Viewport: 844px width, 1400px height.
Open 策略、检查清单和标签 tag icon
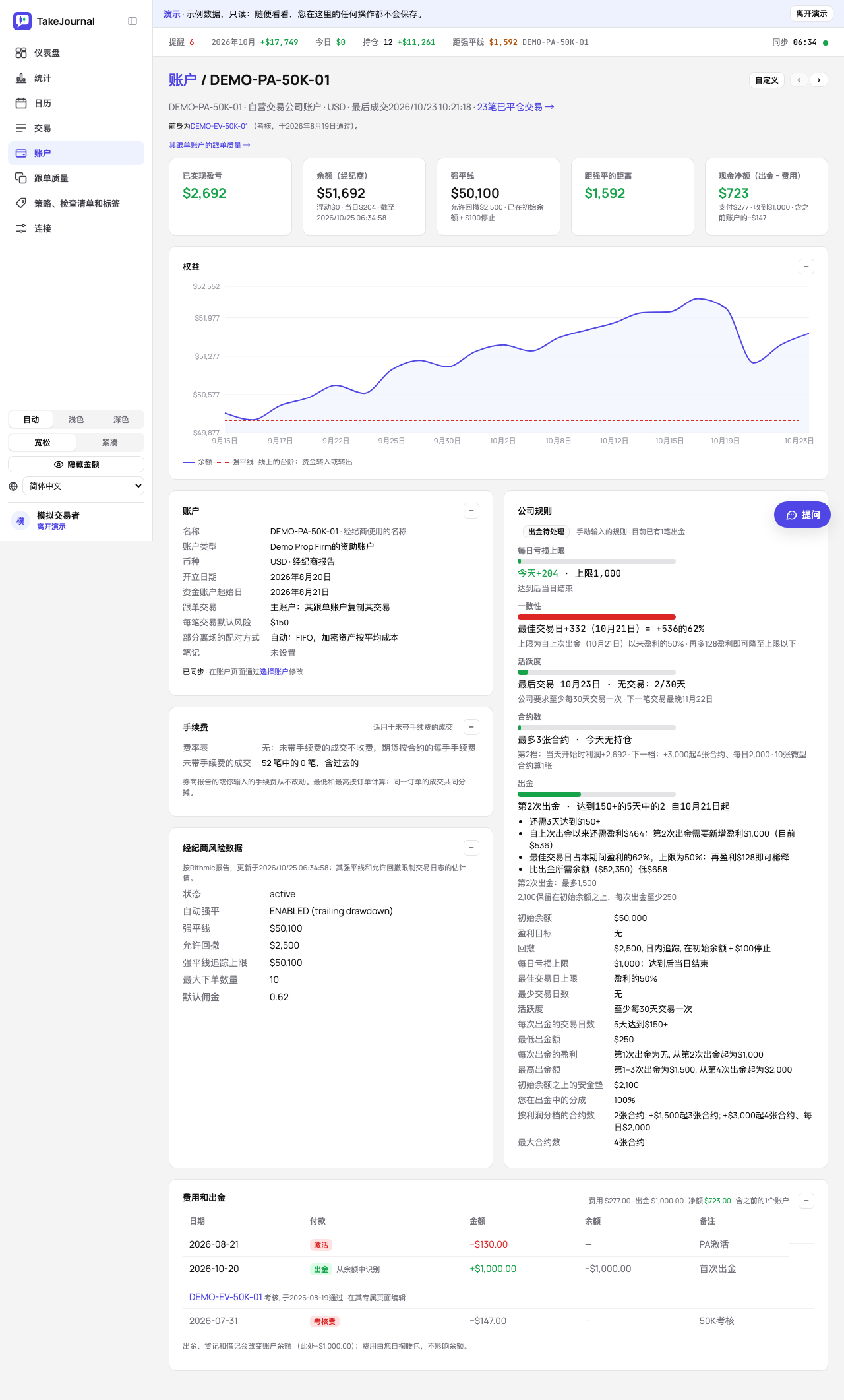21,203
